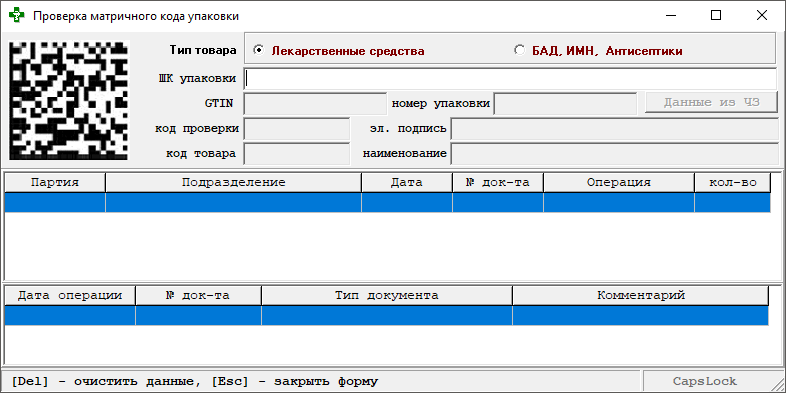The image size is (786, 393).
Task: Click the Партия column header
Action: 55,182
